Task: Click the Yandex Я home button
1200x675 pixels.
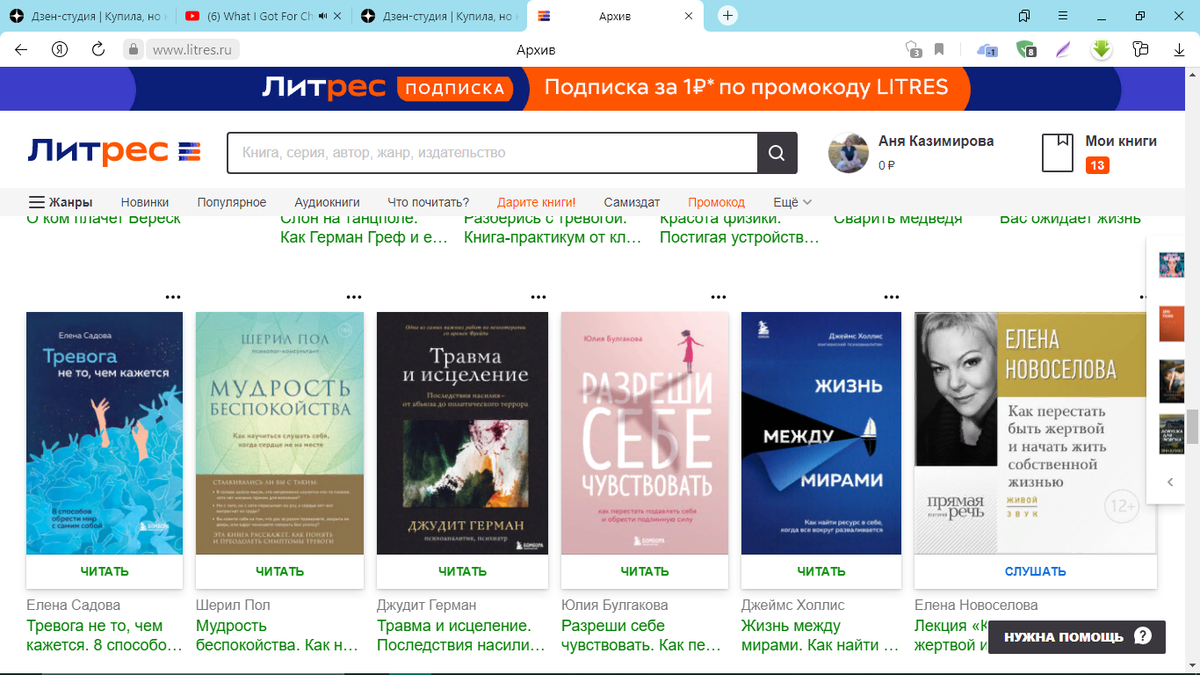Action: click(60, 50)
